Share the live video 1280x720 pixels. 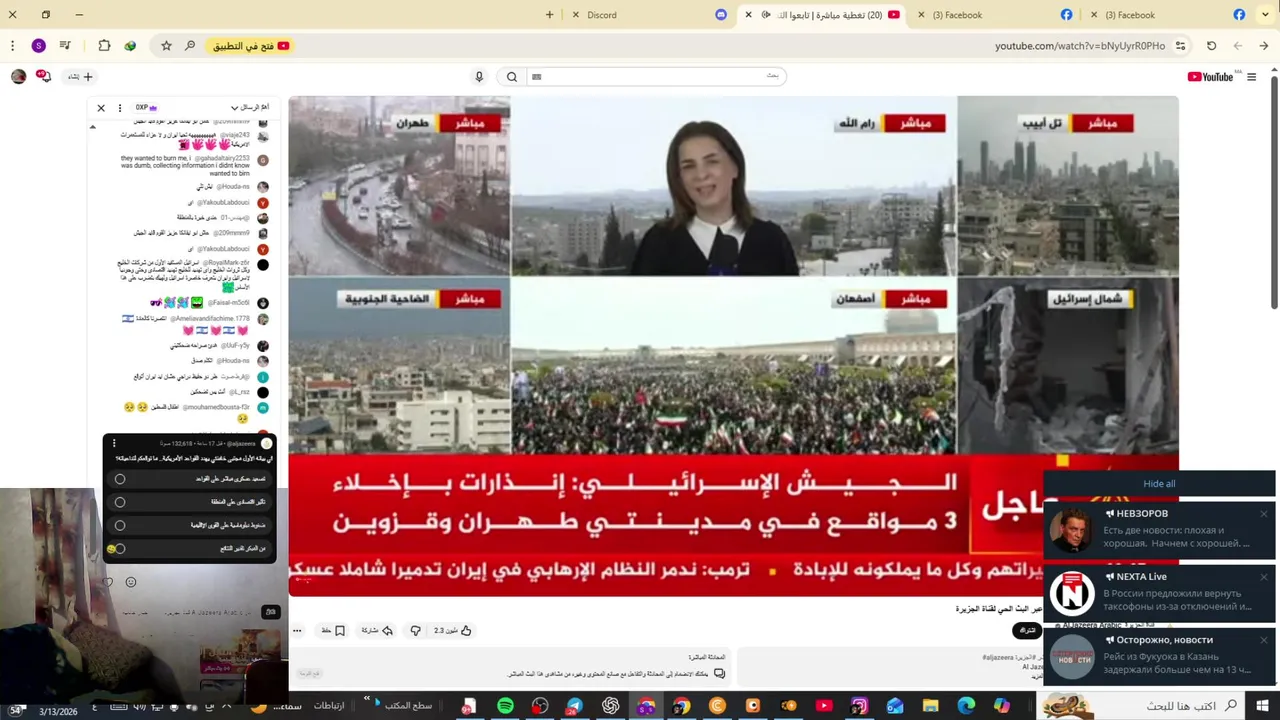tap(377, 631)
